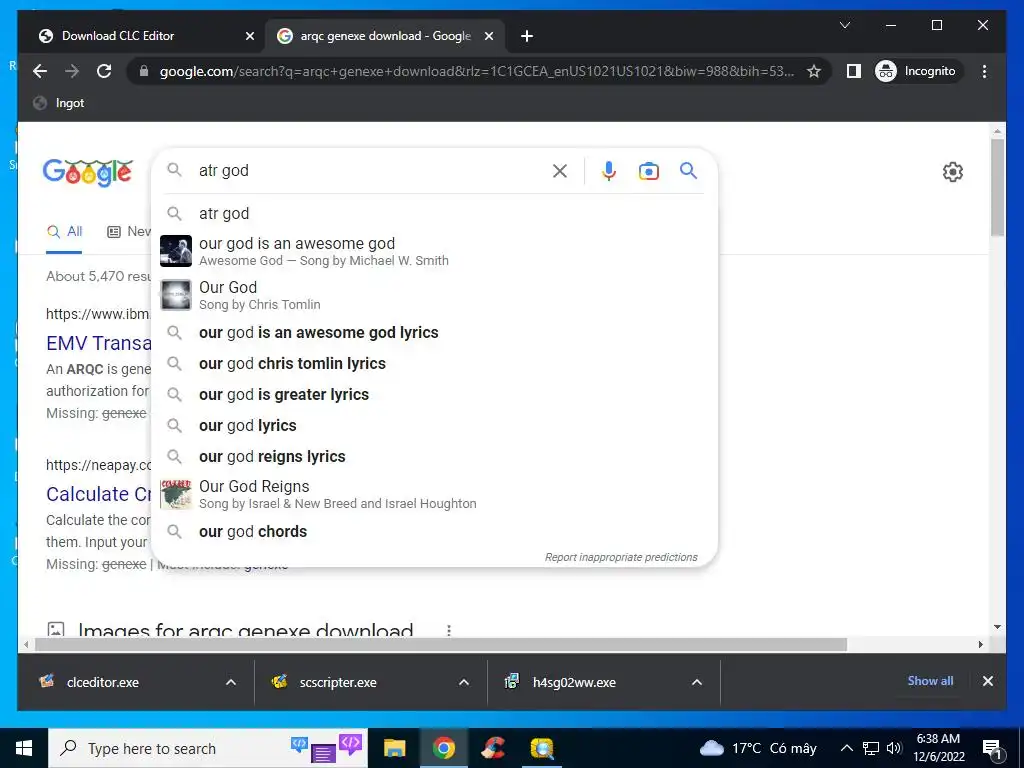Screen dimensions: 1024x768
Task: Close the arqc genexe download tab
Action: pos(488,36)
